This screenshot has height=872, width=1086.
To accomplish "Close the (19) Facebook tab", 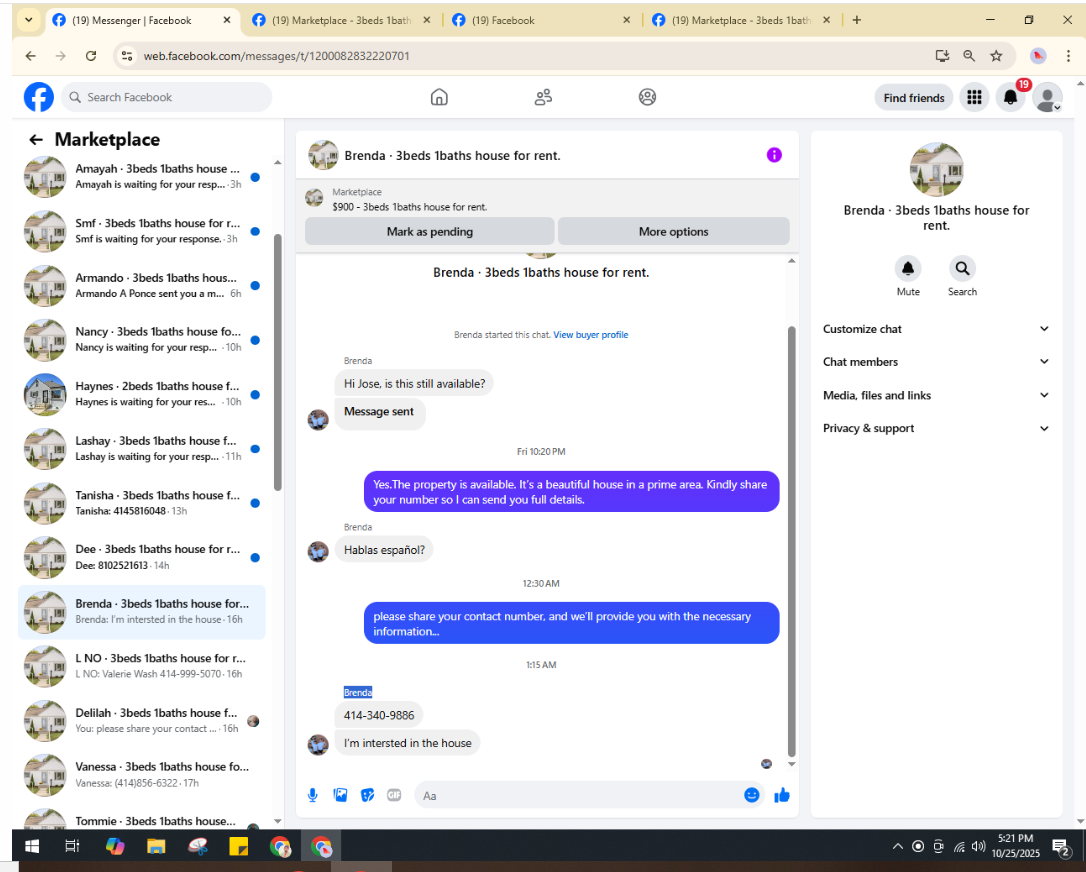I will coord(626,20).
